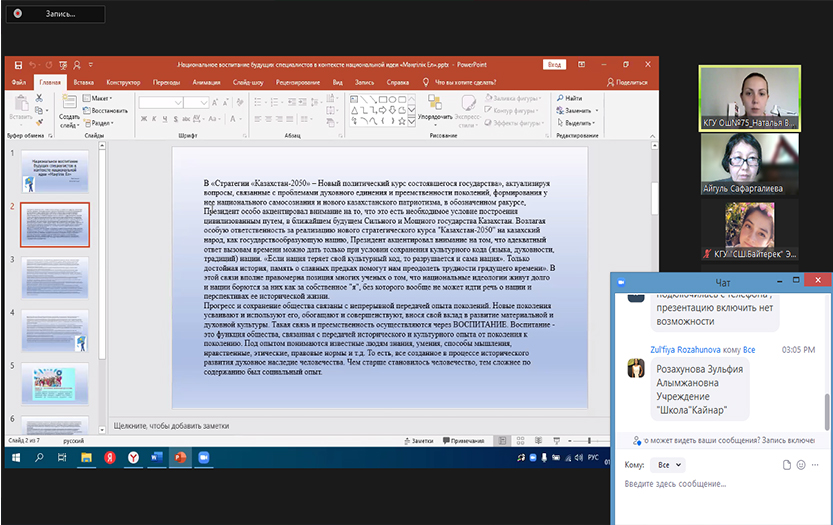Click the attach file icon in chat
Image resolution: width=833 pixels, height=525 pixels.
coord(787,465)
